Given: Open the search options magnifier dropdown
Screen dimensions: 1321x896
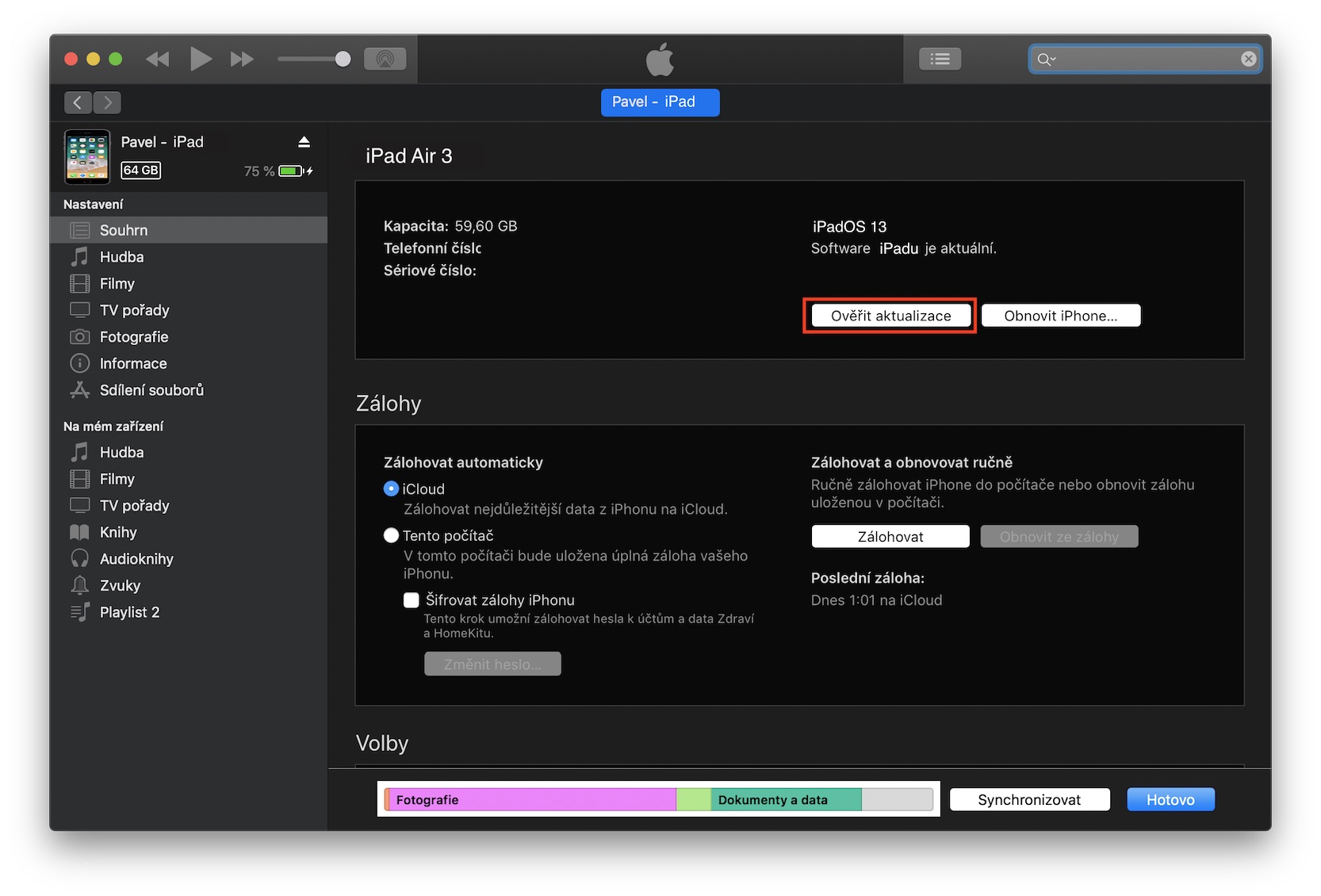Looking at the screenshot, I should pyautogui.click(x=1047, y=59).
